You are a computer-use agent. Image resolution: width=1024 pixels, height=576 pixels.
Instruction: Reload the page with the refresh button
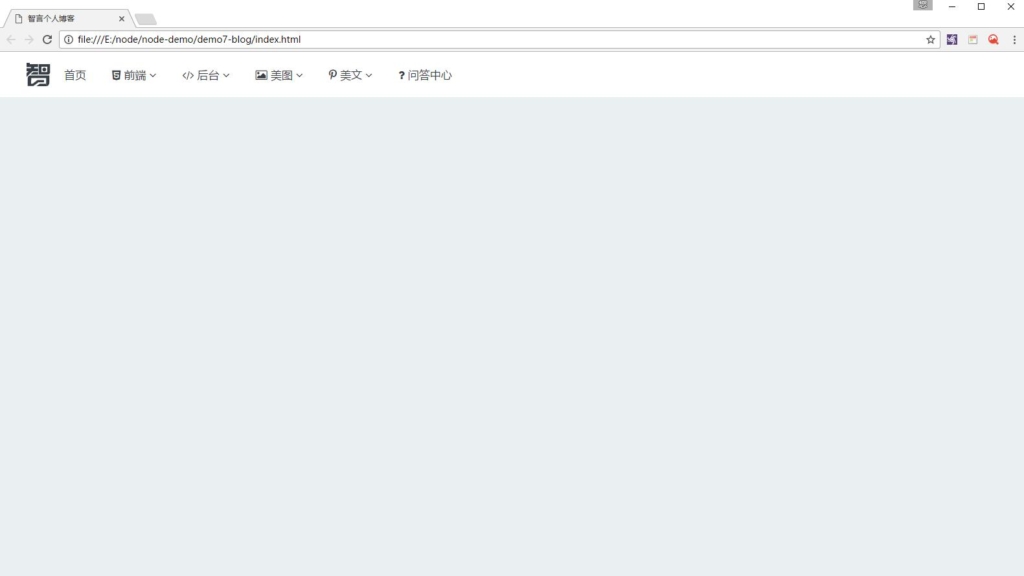[x=47, y=39]
